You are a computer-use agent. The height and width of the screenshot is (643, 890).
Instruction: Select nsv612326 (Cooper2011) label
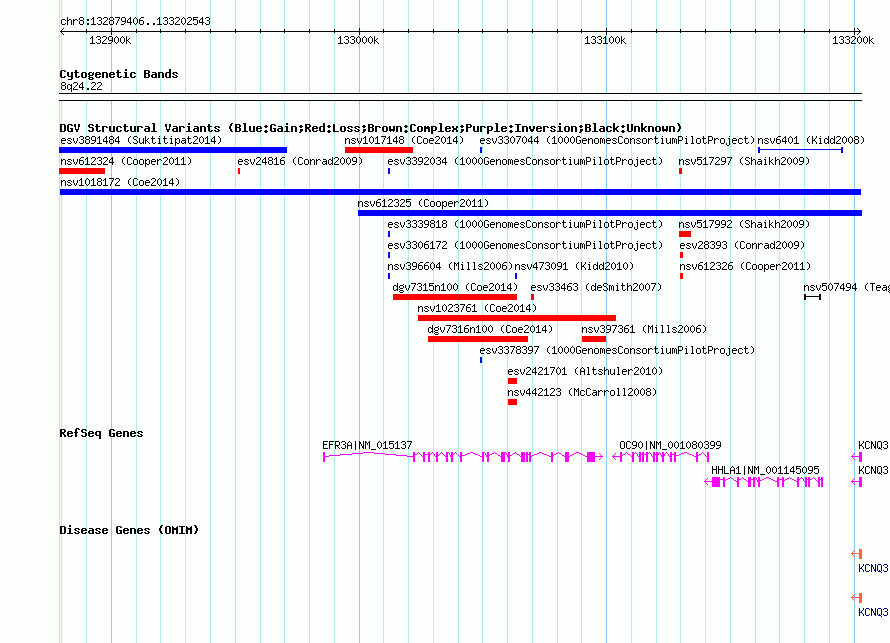pos(745,266)
